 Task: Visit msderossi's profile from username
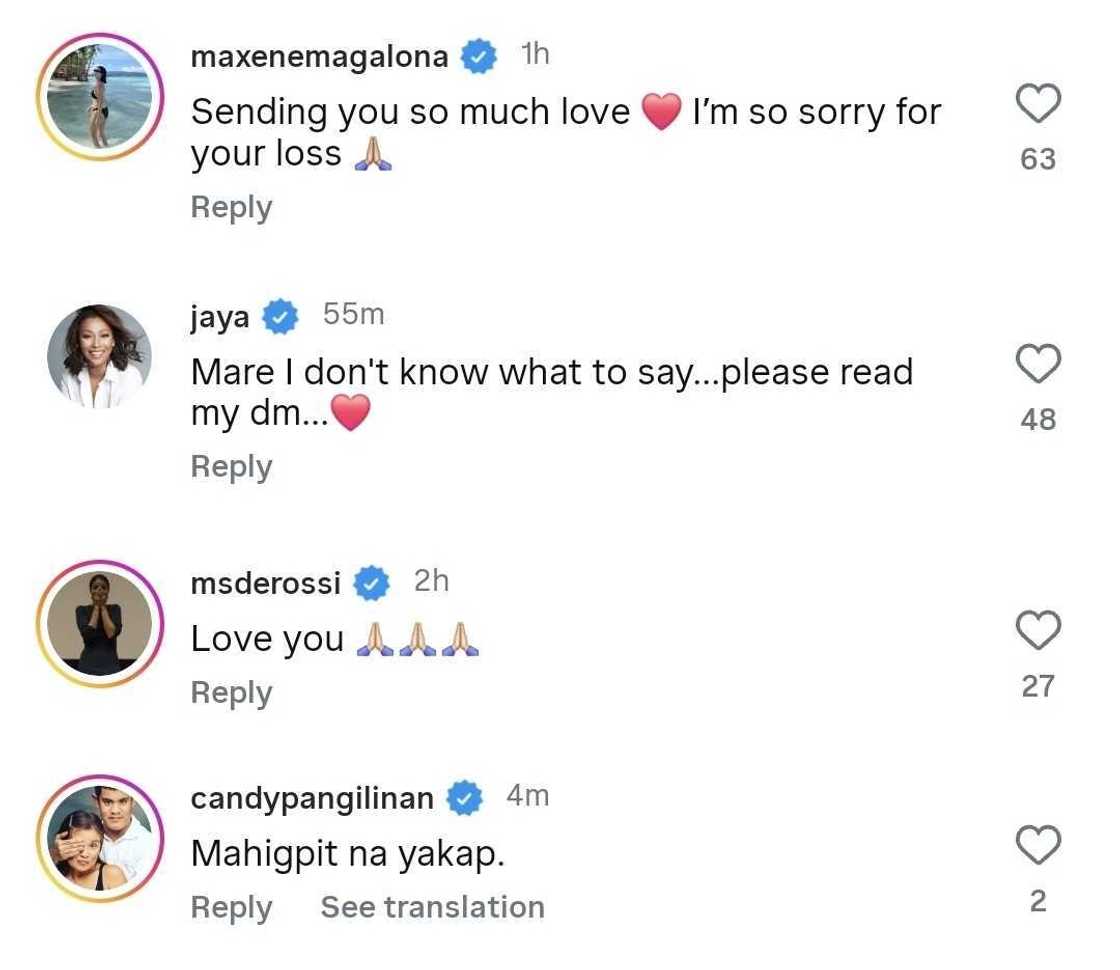(x=265, y=583)
